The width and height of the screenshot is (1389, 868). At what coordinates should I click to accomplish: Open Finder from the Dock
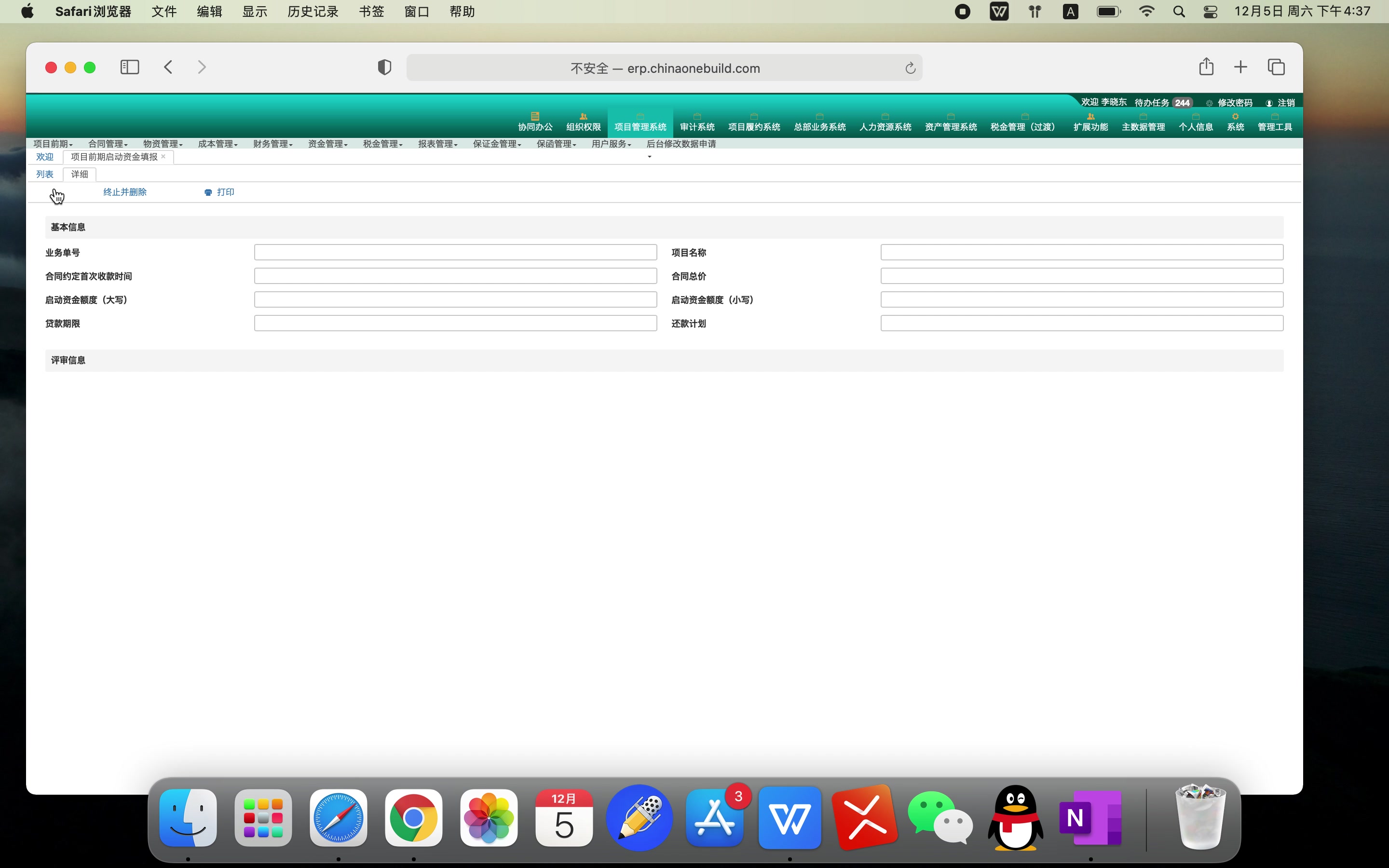pyautogui.click(x=188, y=817)
